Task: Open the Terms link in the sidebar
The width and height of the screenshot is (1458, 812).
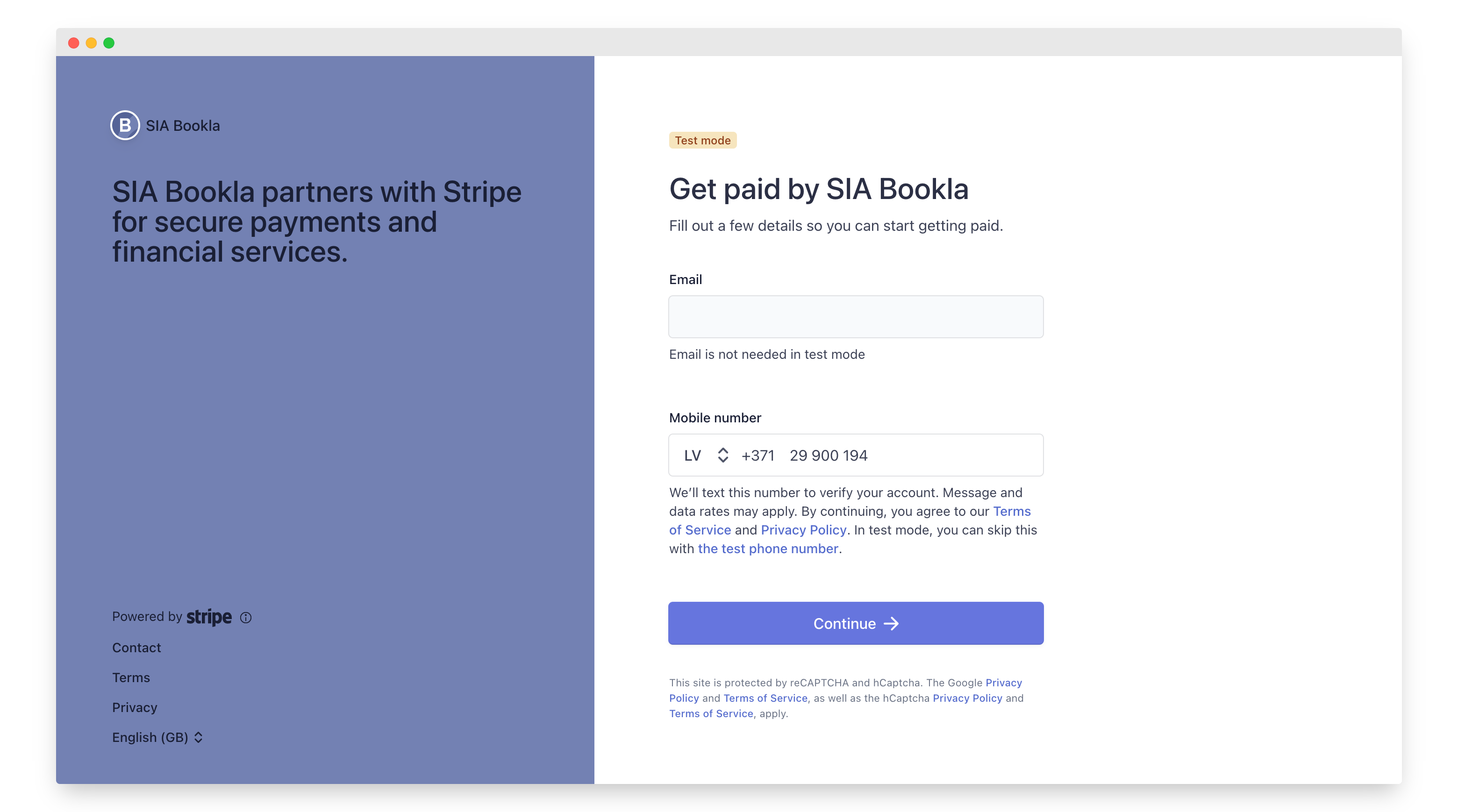Action: point(131,677)
